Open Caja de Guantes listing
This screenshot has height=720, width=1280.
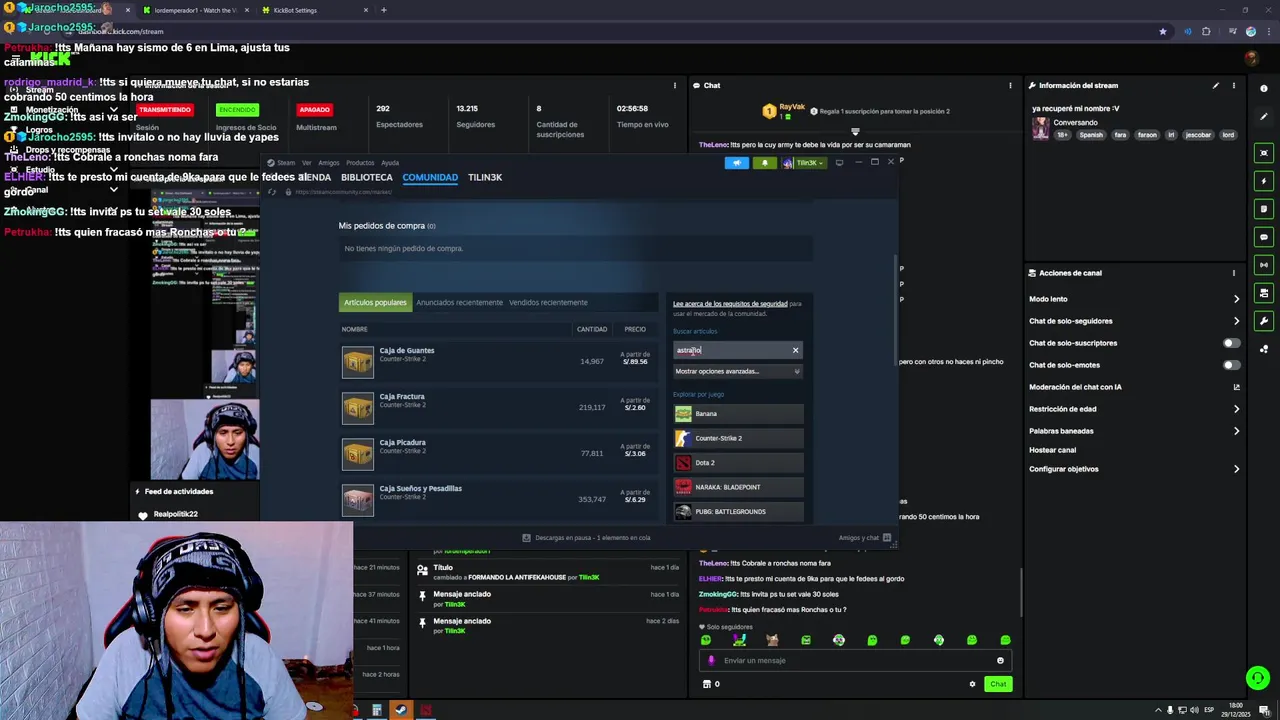498,361
